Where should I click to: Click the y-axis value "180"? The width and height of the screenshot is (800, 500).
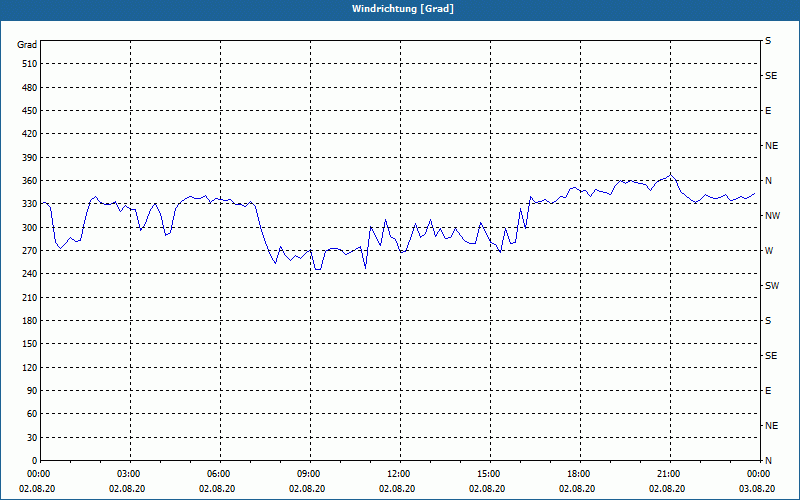[x=30, y=320]
